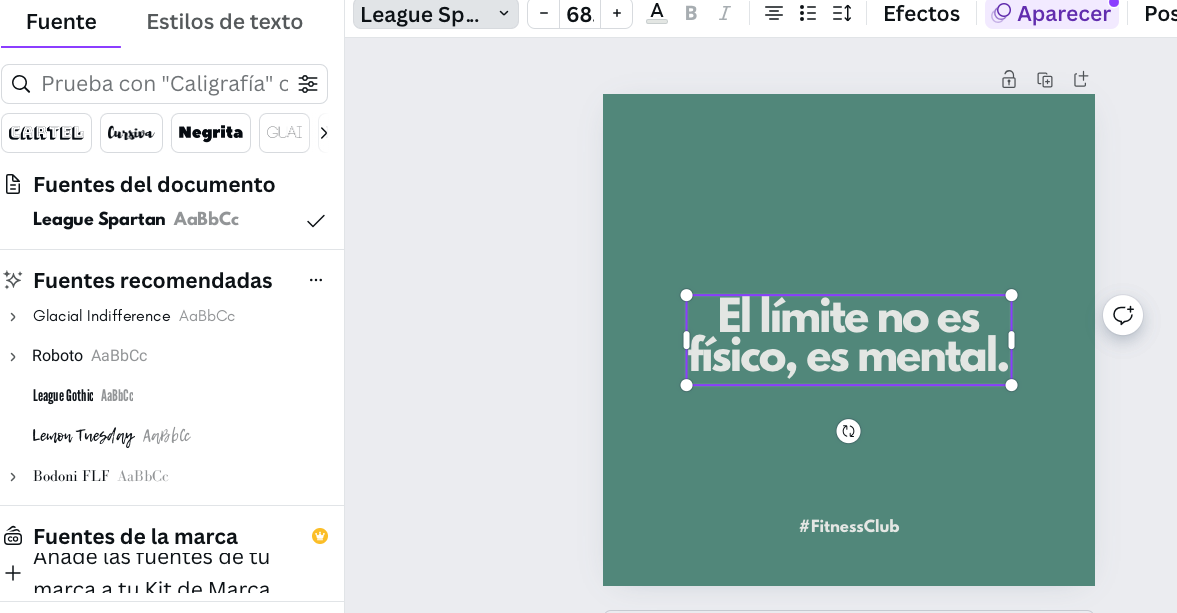Choose the Glacial Indifference font
The height and width of the screenshot is (613, 1177).
134,316
